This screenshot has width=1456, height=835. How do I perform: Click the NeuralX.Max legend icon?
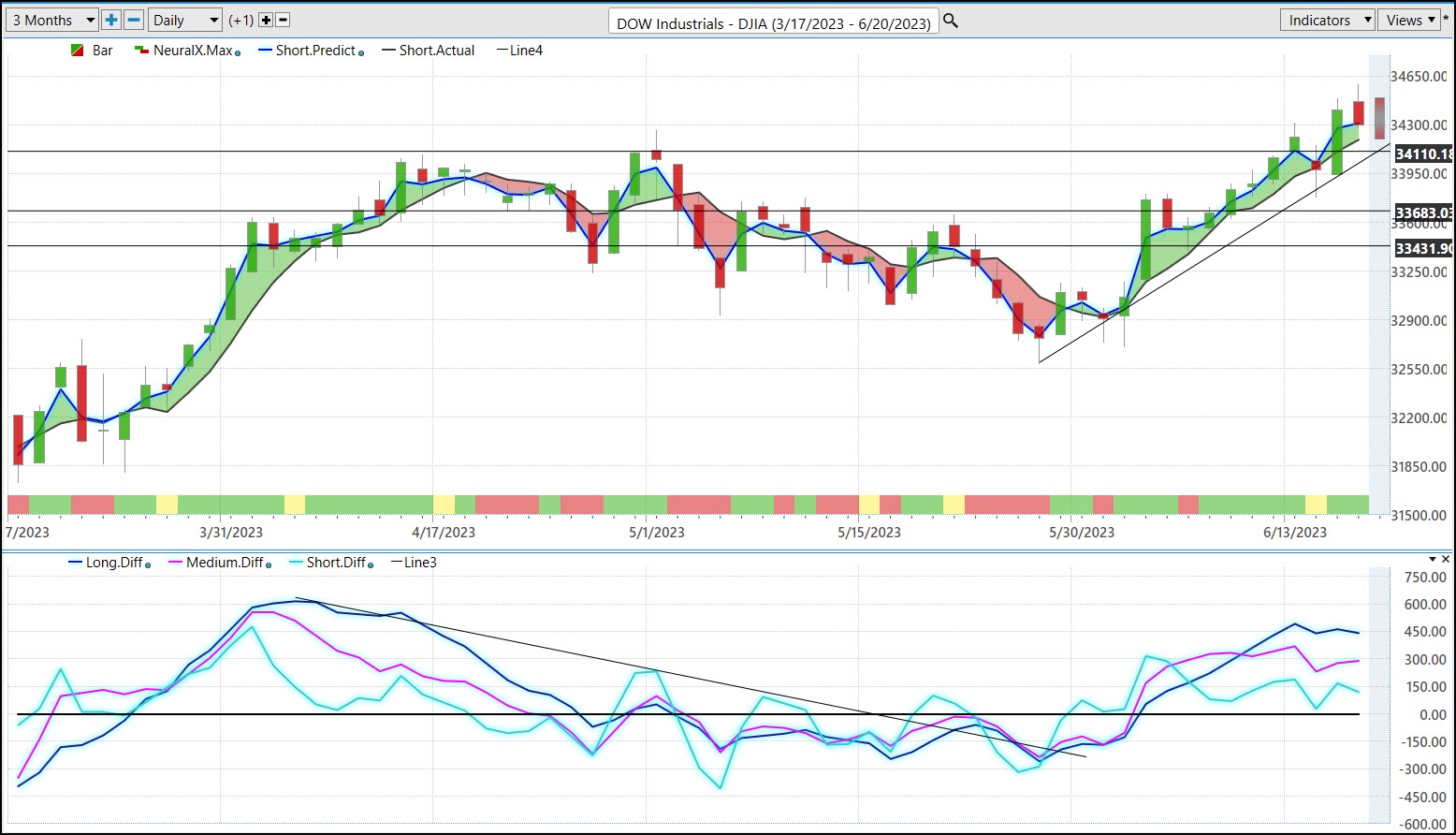[141, 51]
